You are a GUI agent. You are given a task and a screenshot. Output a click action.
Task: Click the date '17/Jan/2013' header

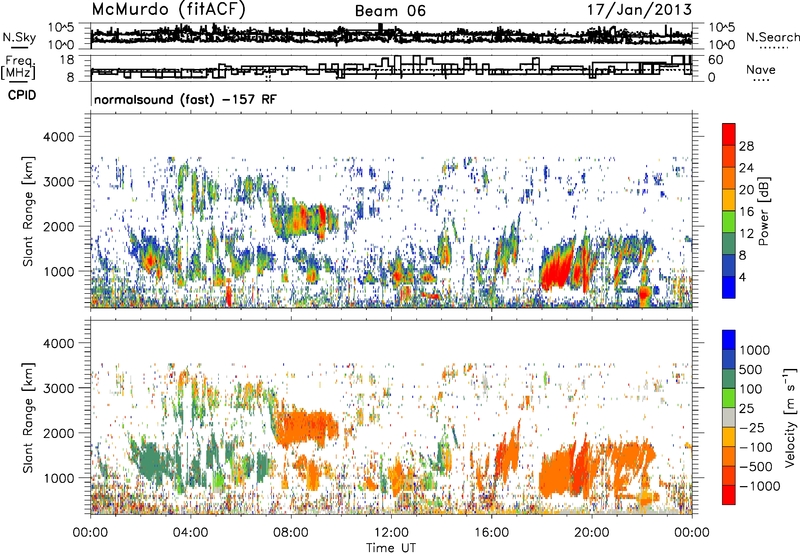pyautogui.click(x=639, y=10)
